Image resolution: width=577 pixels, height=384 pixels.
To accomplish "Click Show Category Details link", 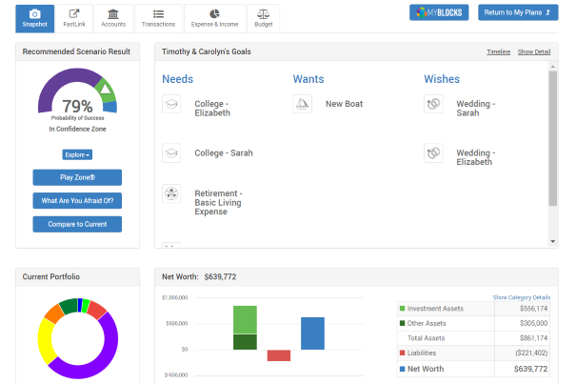I will (522, 297).
